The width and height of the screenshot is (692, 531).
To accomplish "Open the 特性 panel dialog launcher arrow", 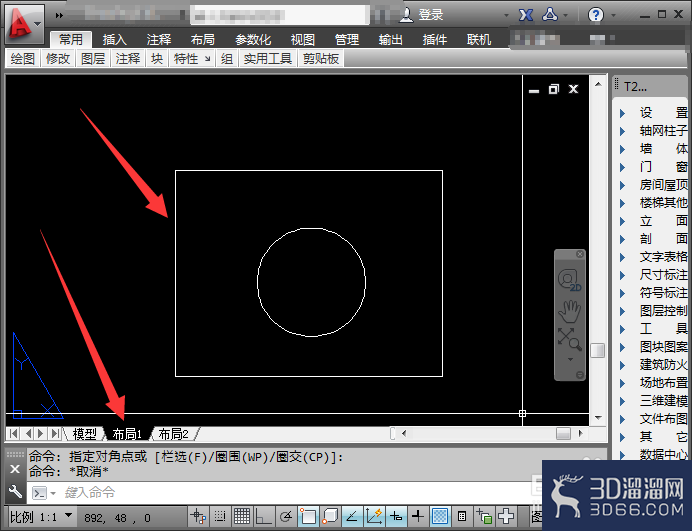I will [x=207, y=58].
